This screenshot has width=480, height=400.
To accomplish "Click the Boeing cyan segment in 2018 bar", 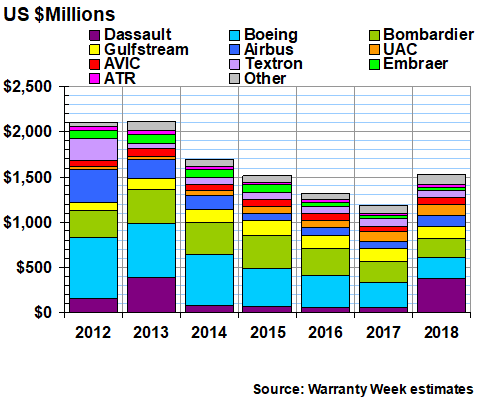I will click(x=441, y=268).
